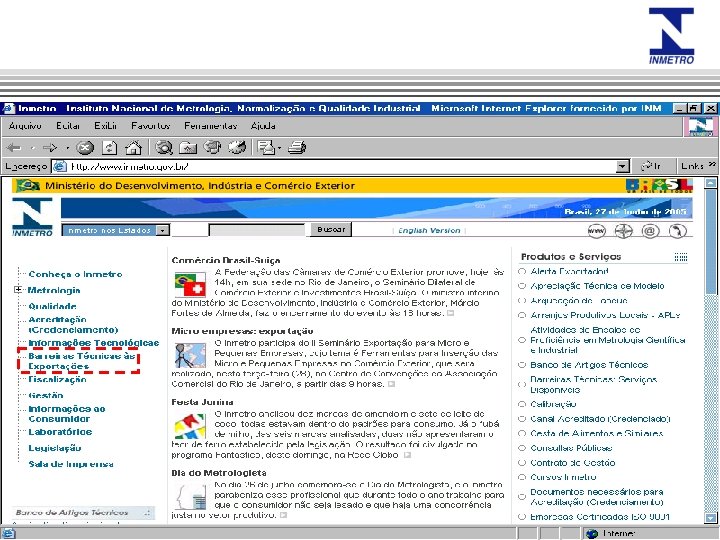
Task: Click the IE page icon in address bar
Action: tap(60, 166)
